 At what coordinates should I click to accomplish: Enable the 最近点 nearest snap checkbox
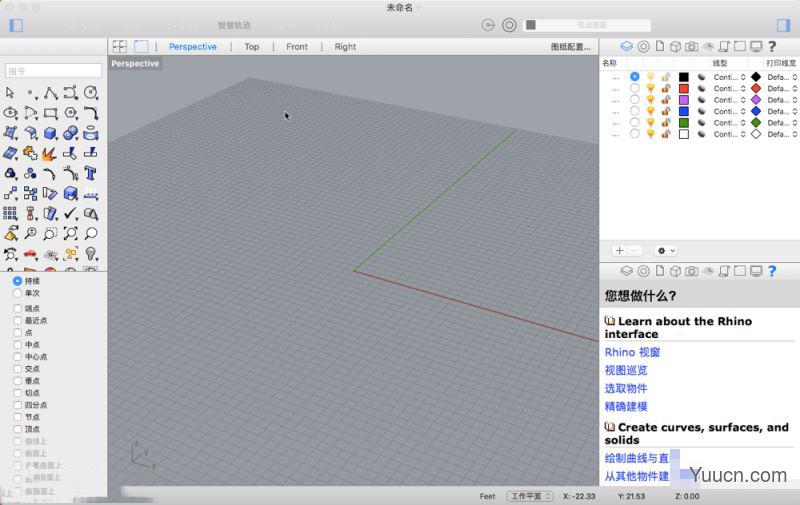pos(17,320)
